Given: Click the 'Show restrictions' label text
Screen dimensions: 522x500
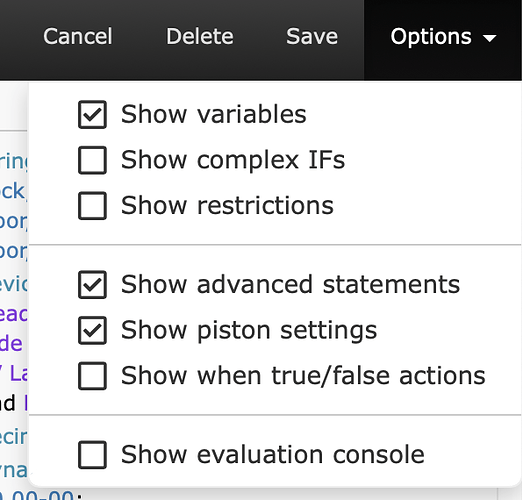Looking at the screenshot, I should (227, 206).
